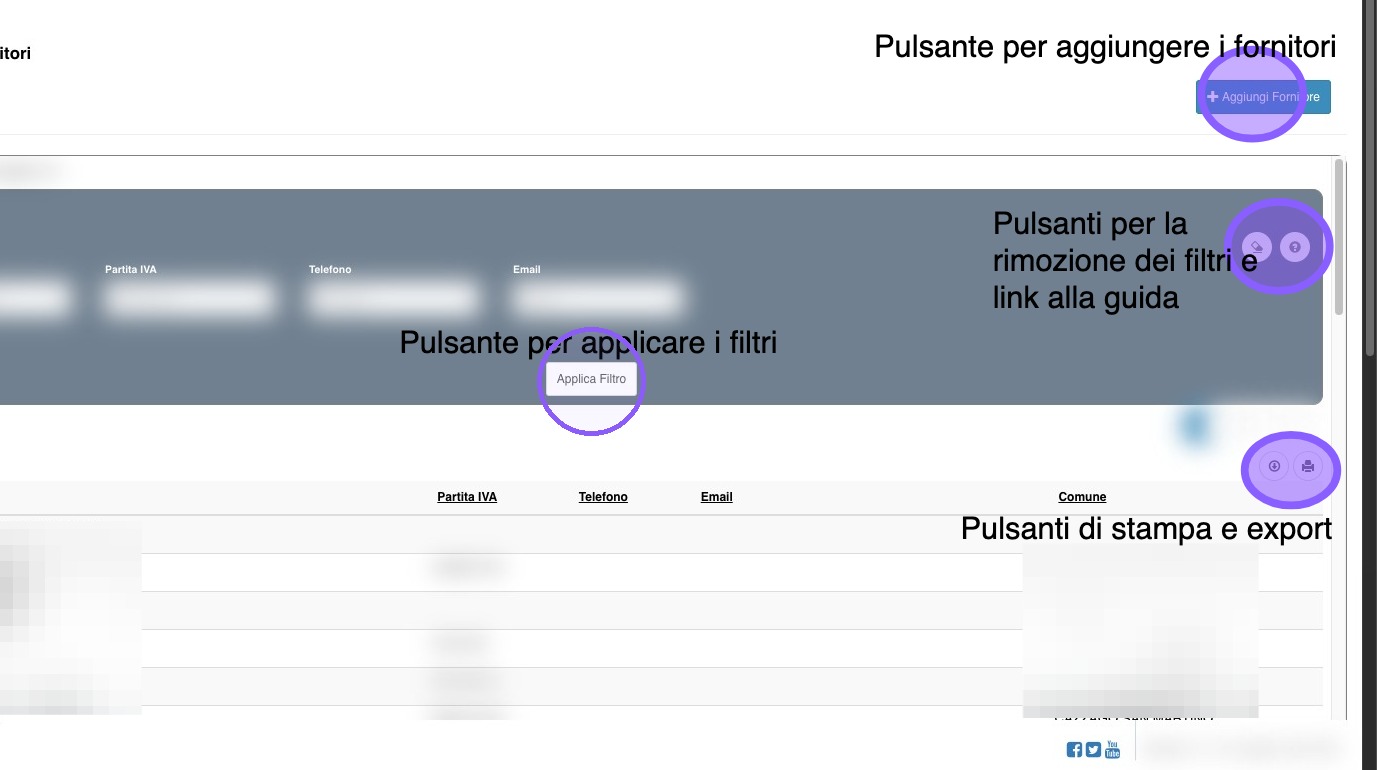Focus the Partita IVA filter field

[x=188, y=299]
